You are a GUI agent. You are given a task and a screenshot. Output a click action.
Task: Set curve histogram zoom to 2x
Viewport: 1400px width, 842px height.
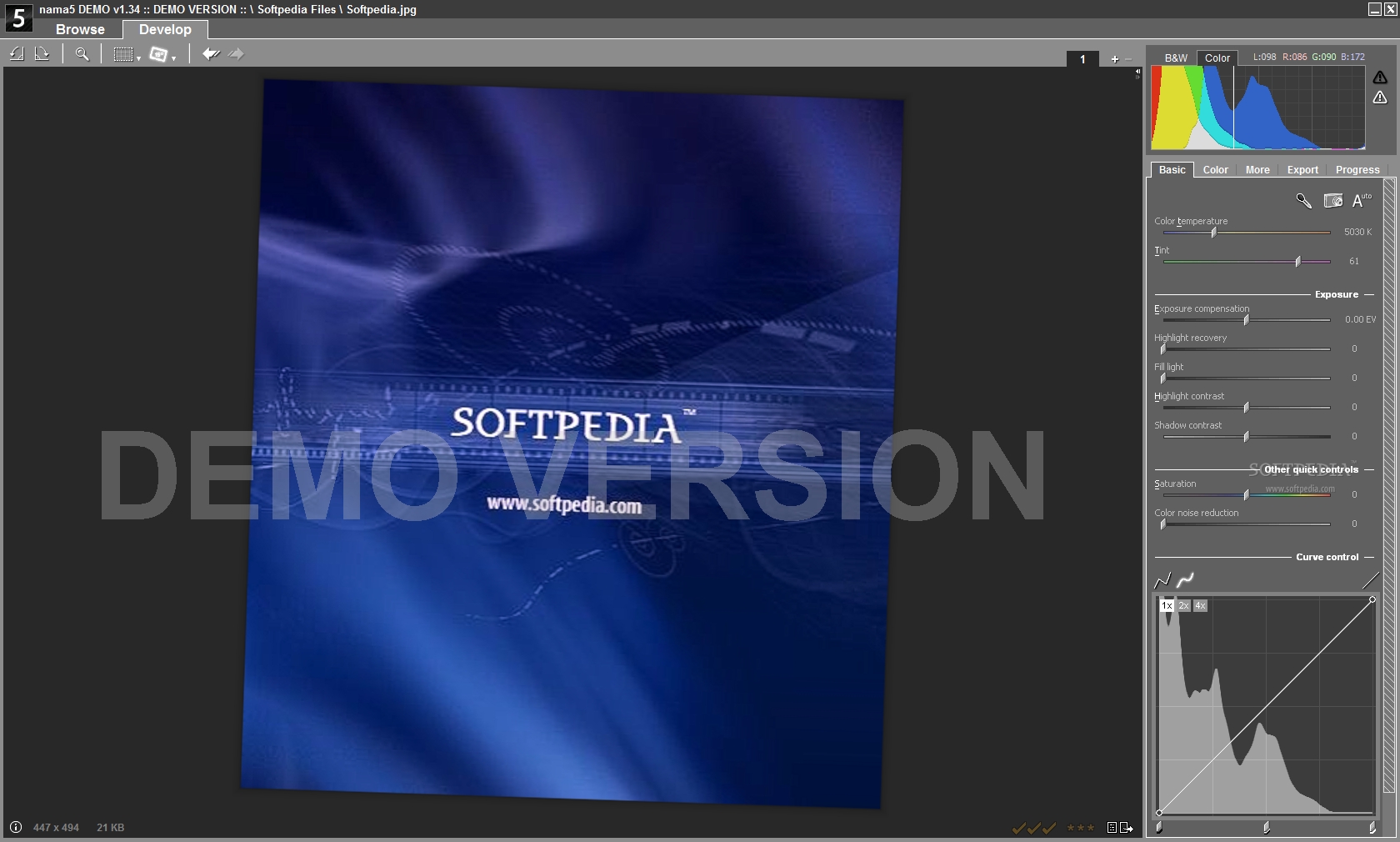1183,606
